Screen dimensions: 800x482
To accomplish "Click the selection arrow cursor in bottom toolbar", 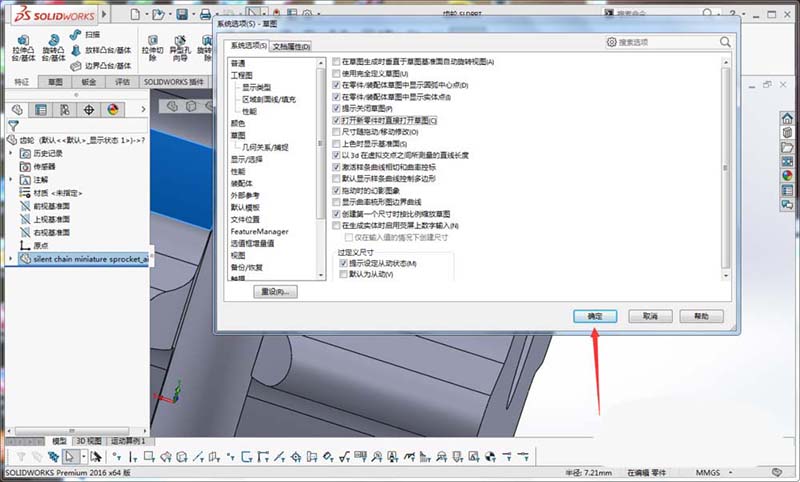I will coord(70,456).
